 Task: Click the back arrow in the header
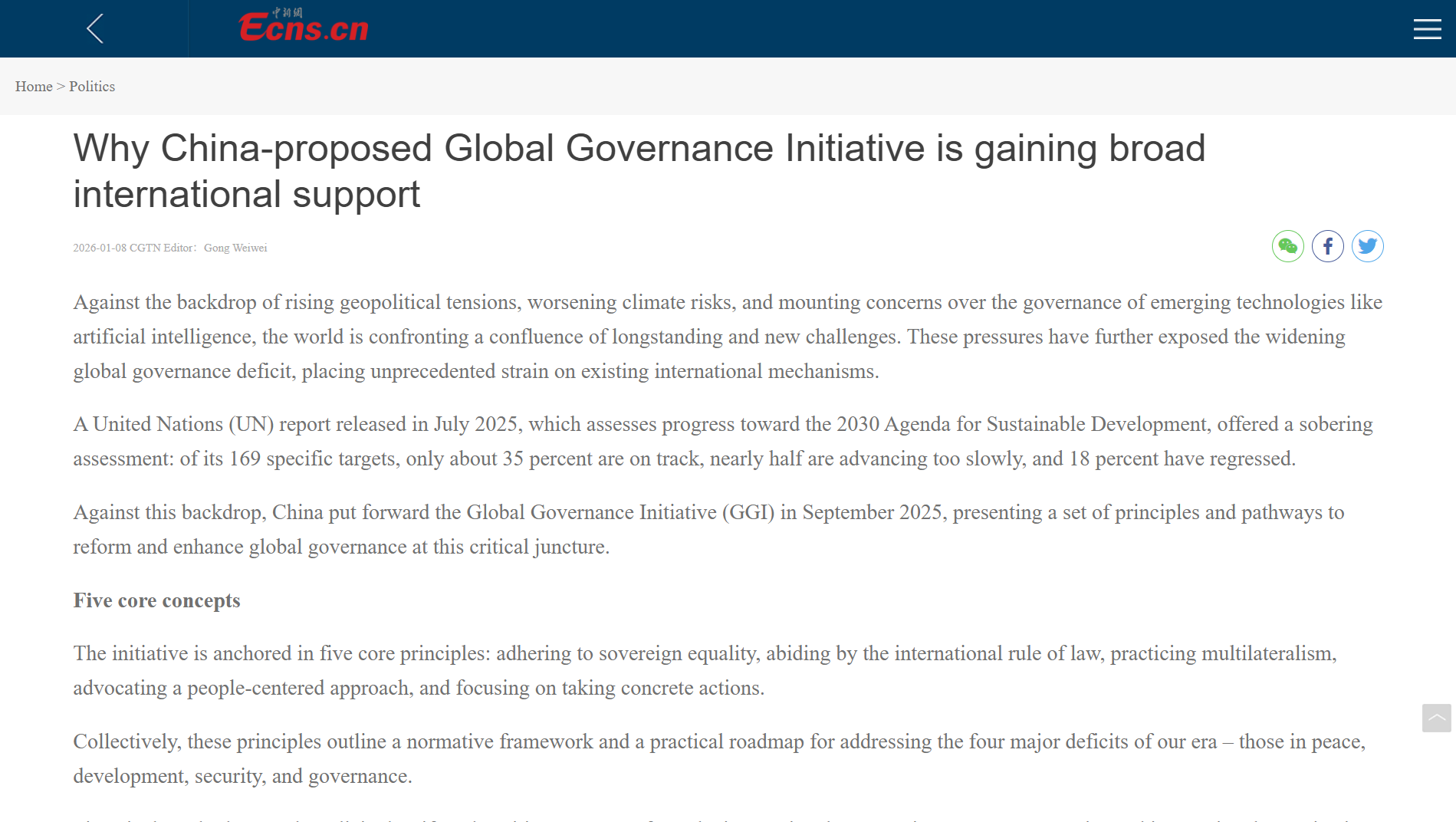click(94, 29)
